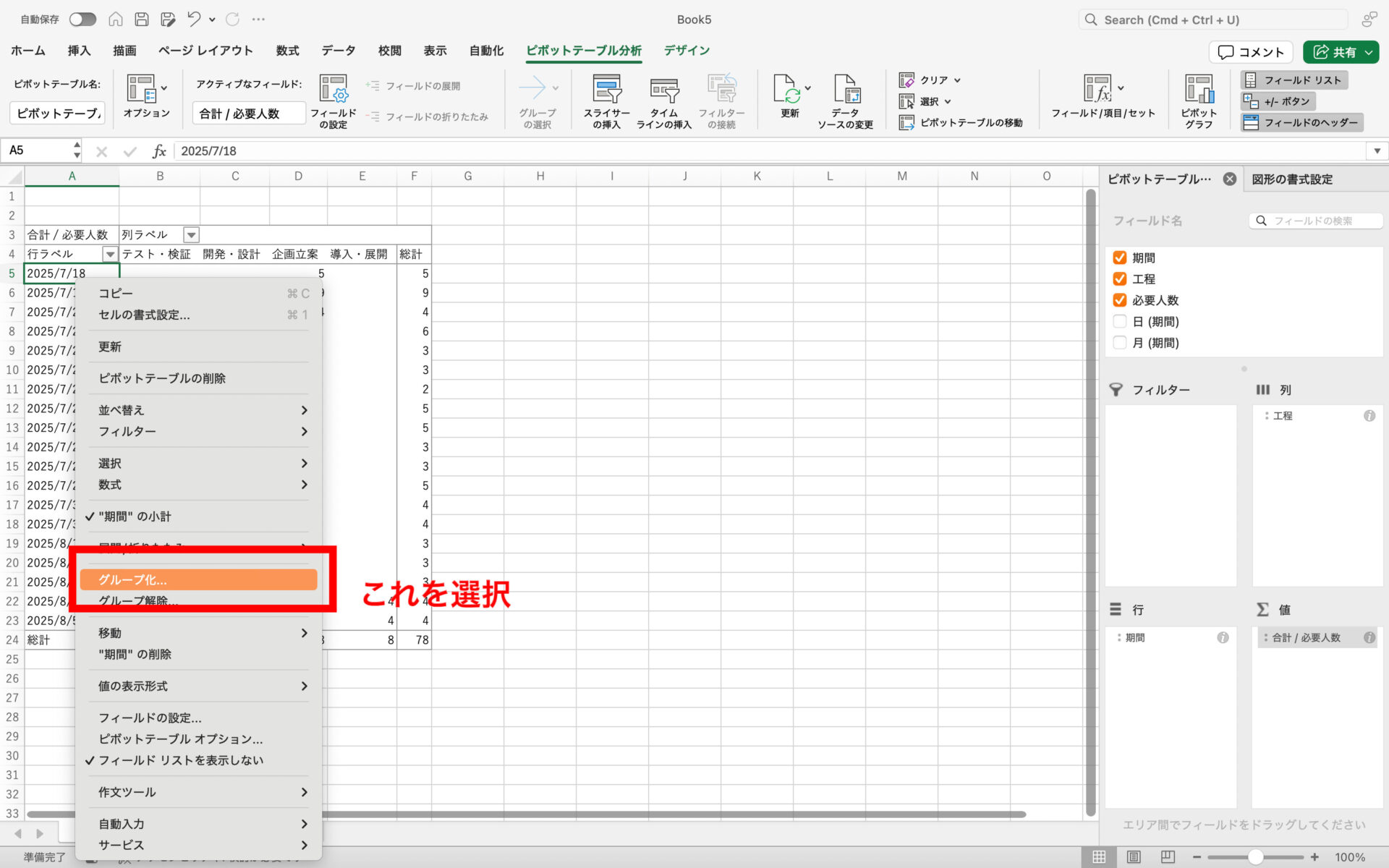Image resolution: width=1389 pixels, height=868 pixels.
Task: Click the タイムラインの挿入 icon
Action: click(x=663, y=90)
